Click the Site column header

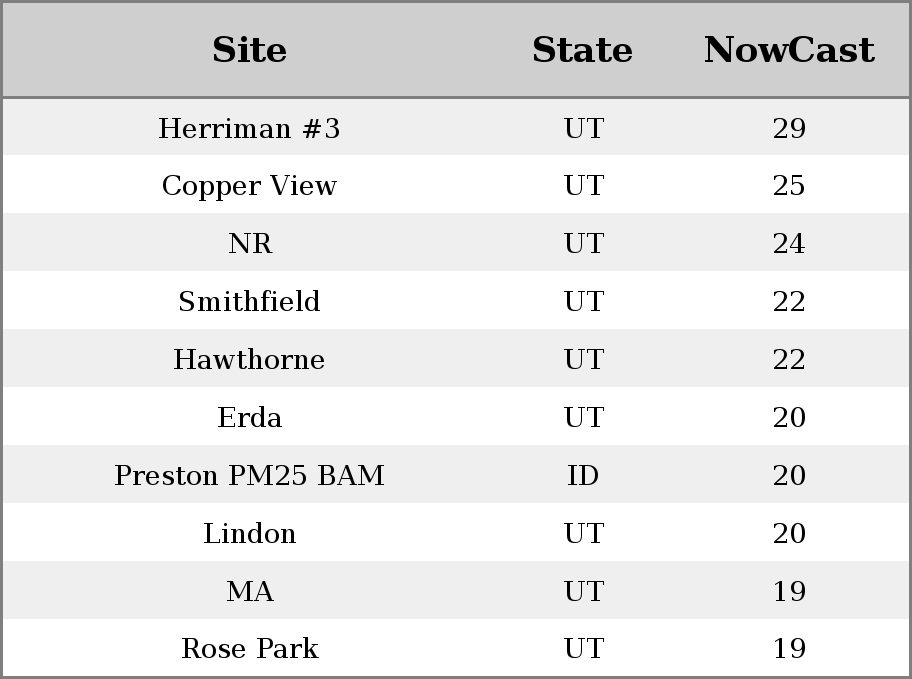click(x=249, y=50)
